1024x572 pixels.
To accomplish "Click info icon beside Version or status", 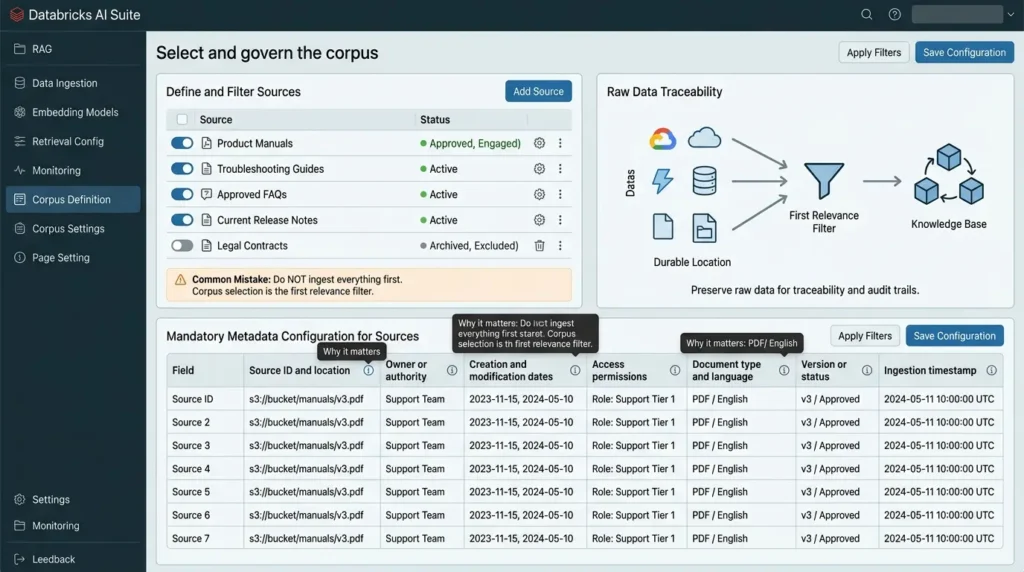I will click(867, 370).
